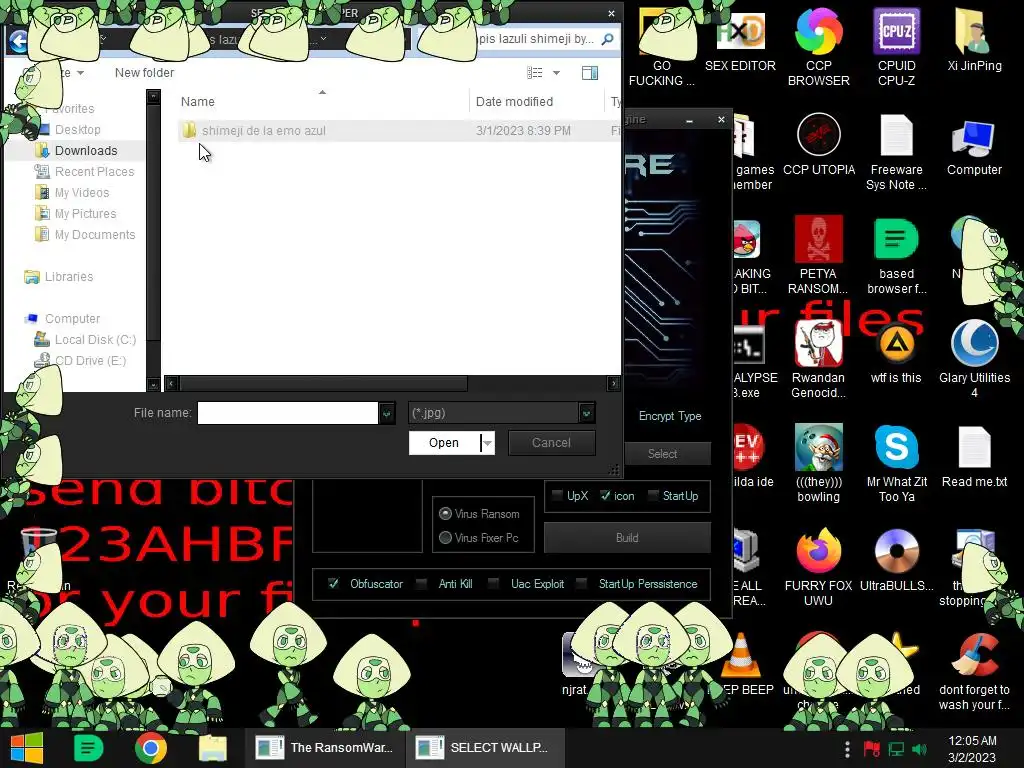Open the dont forget to wash CCleaner icon
This screenshot has width=1024, height=768.
(974, 671)
